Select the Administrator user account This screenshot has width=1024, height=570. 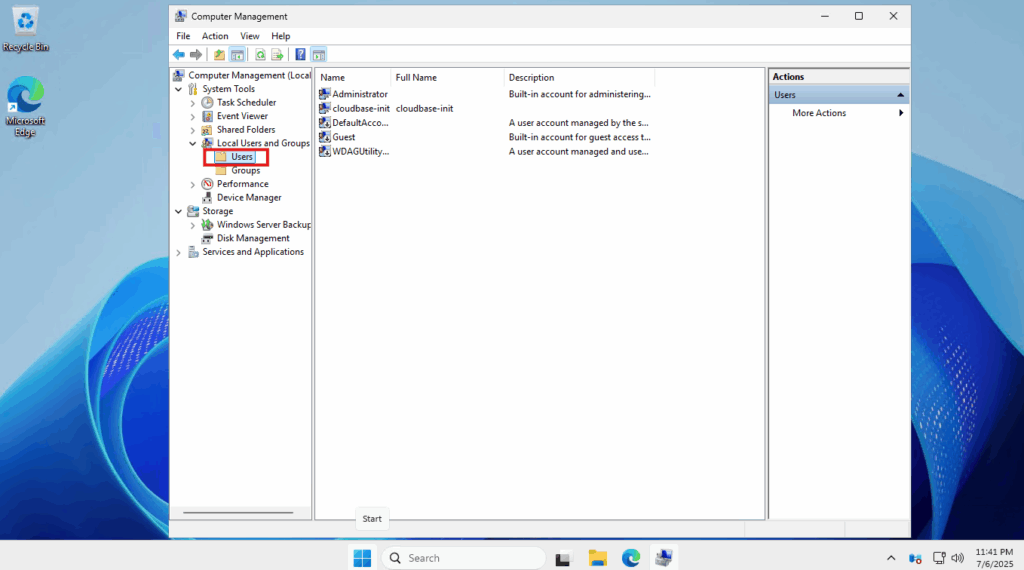(359, 94)
